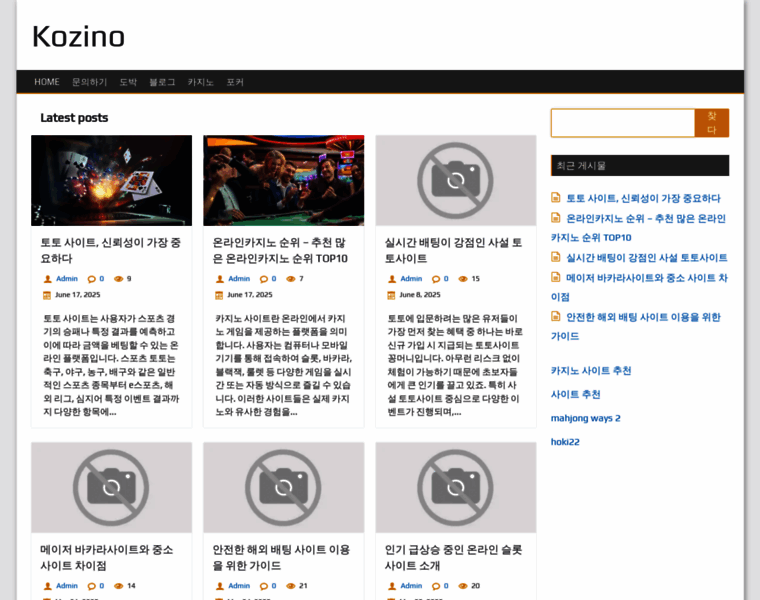Click eye views icon showing 7
Image resolution: width=760 pixels, height=600 pixels.
[x=290, y=279]
